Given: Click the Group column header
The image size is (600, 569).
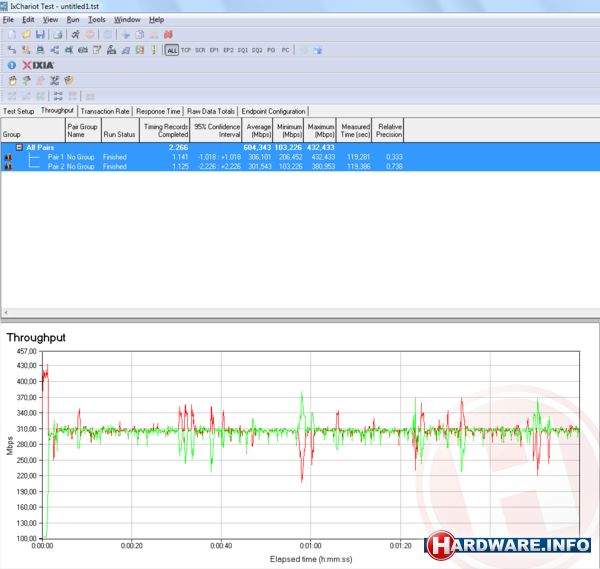Looking at the screenshot, I should [x=33, y=130].
